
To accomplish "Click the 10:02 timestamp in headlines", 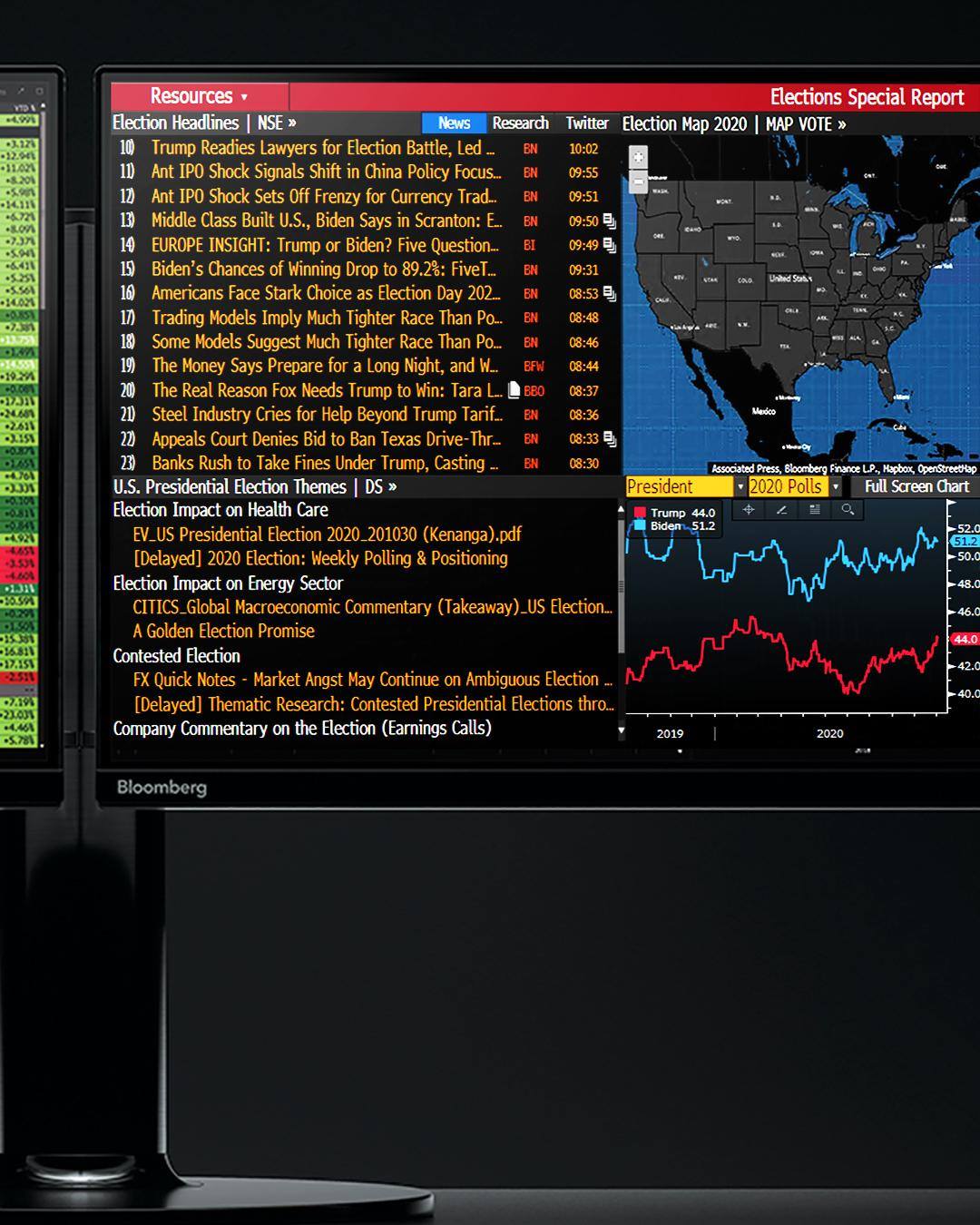I will tap(583, 149).
